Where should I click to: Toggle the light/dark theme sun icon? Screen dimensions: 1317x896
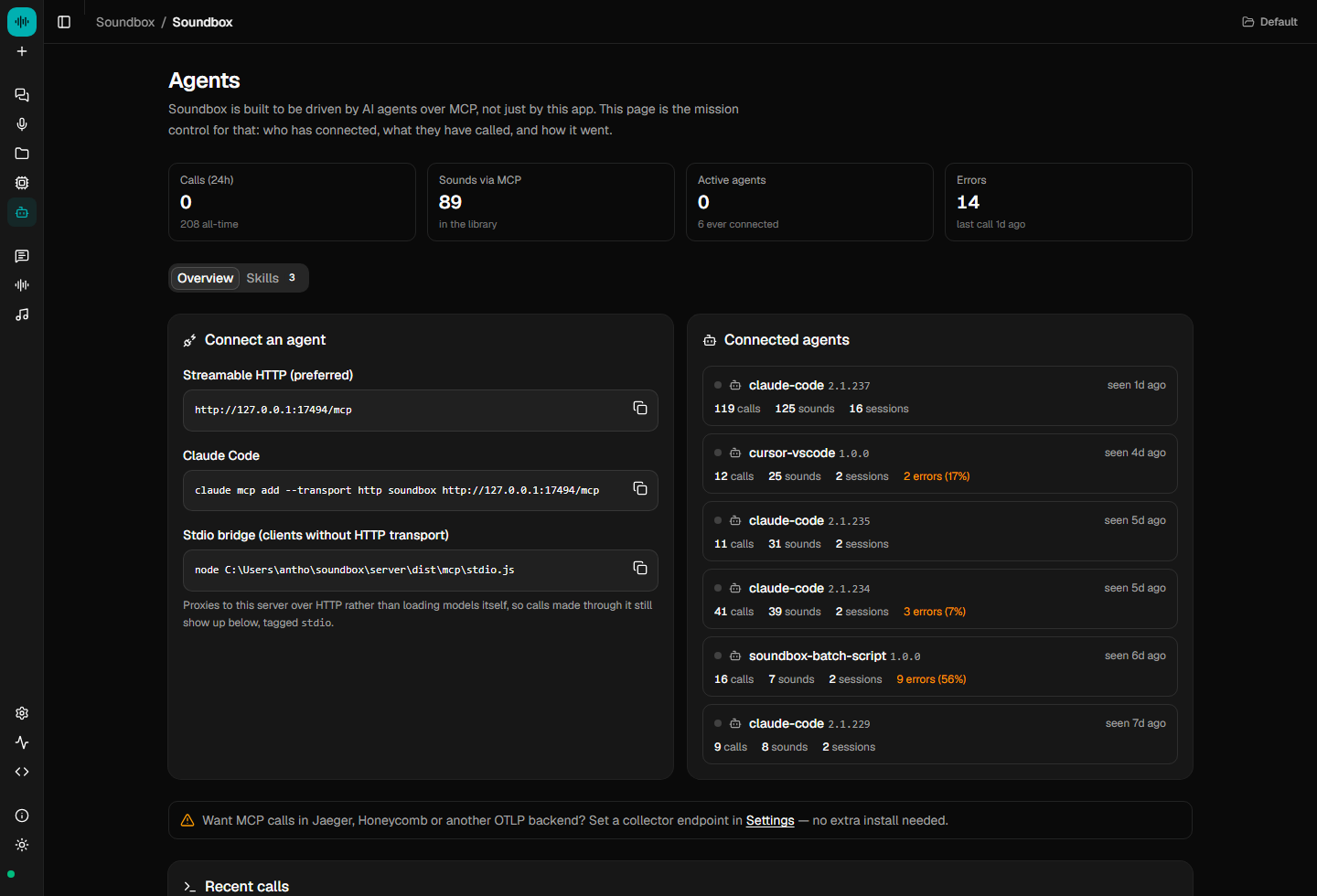(x=22, y=845)
